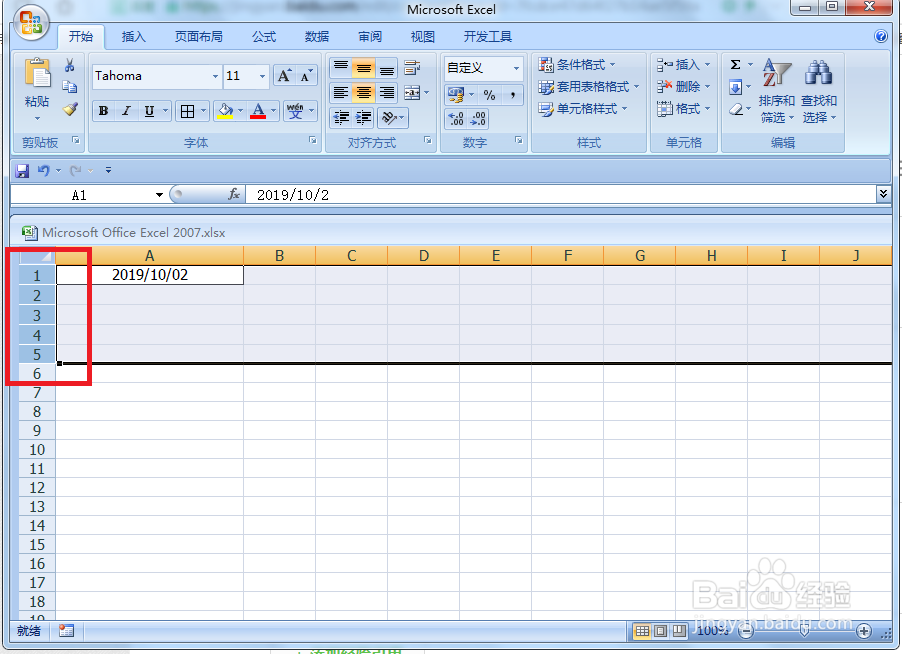Switch to the 审阅 tab
902x654 pixels.
pyautogui.click(x=370, y=37)
